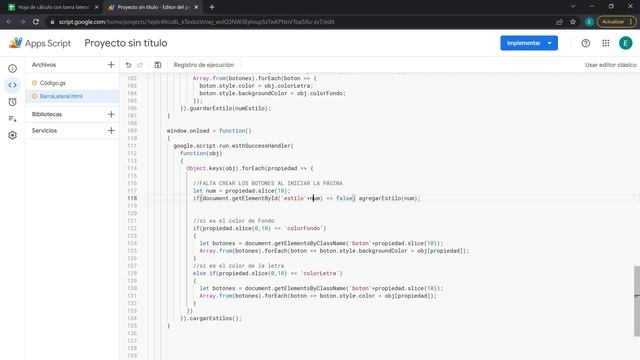Click the agregarEstilo(num) call on line 118
The height and width of the screenshot is (360, 640).
(389, 198)
